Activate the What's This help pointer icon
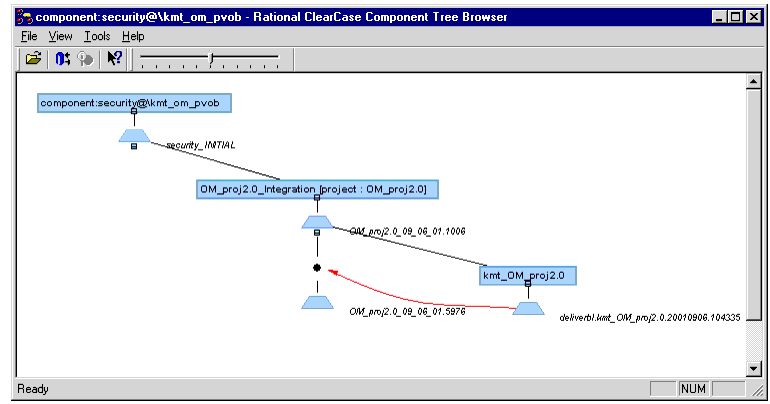 (114, 59)
